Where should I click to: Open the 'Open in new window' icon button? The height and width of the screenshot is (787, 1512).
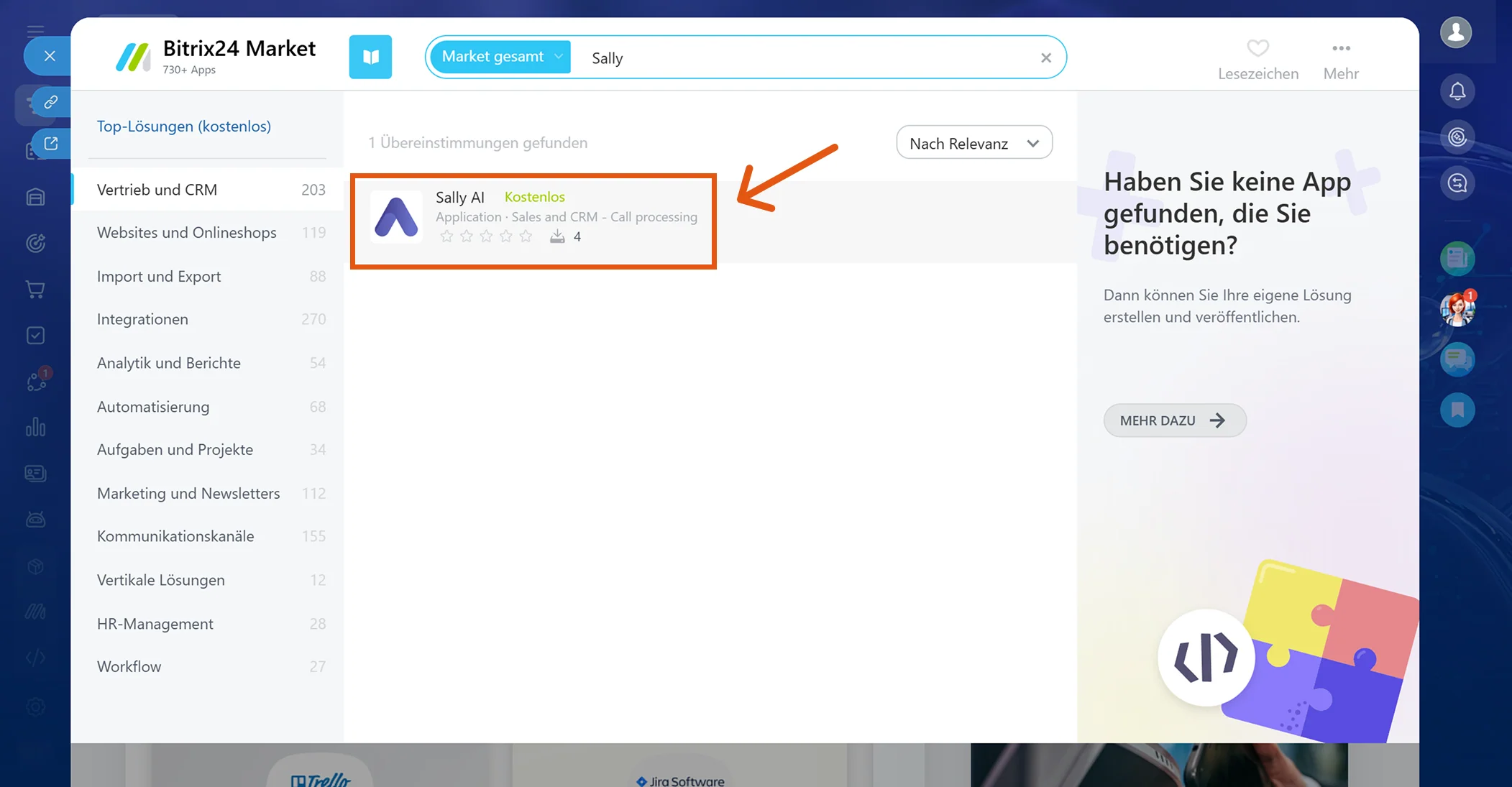click(x=51, y=144)
